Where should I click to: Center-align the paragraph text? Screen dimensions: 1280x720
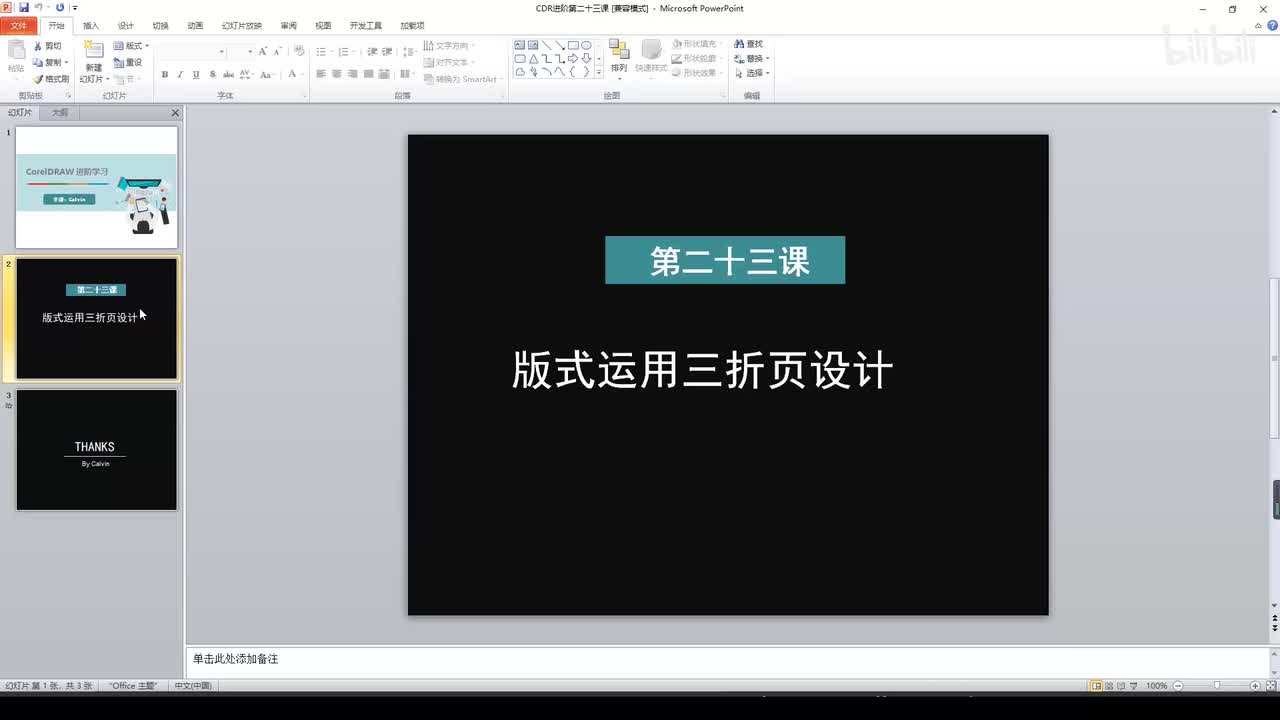(337, 74)
